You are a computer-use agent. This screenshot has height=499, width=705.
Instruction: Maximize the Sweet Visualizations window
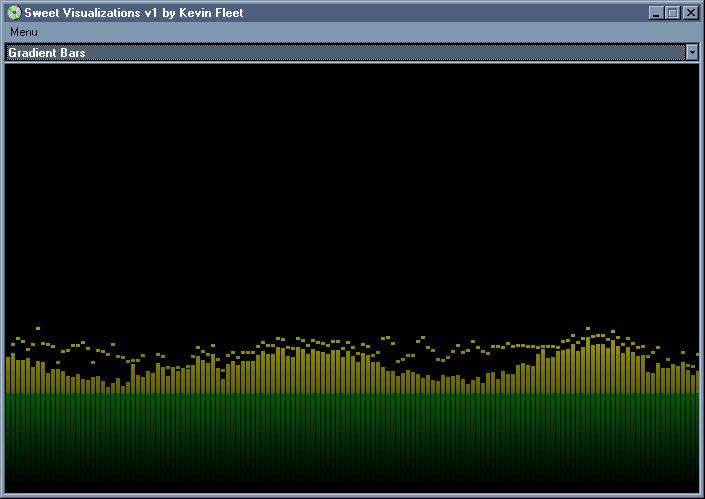click(672, 13)
